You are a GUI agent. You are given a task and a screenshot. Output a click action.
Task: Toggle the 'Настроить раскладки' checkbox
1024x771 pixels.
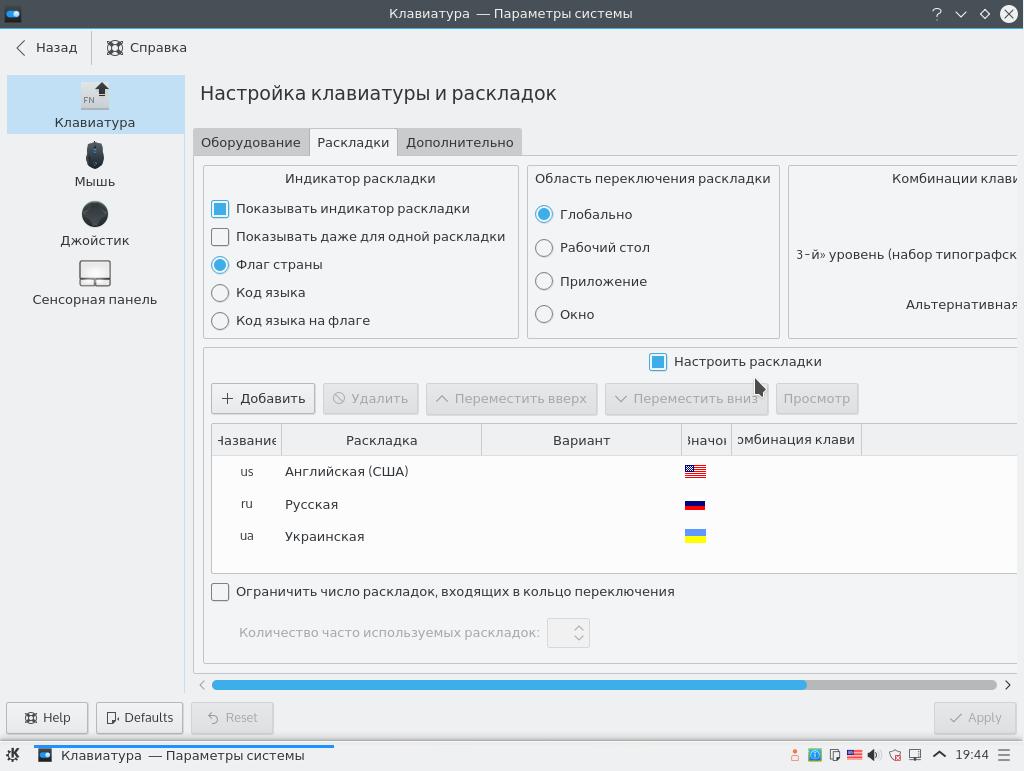(658, 362)
